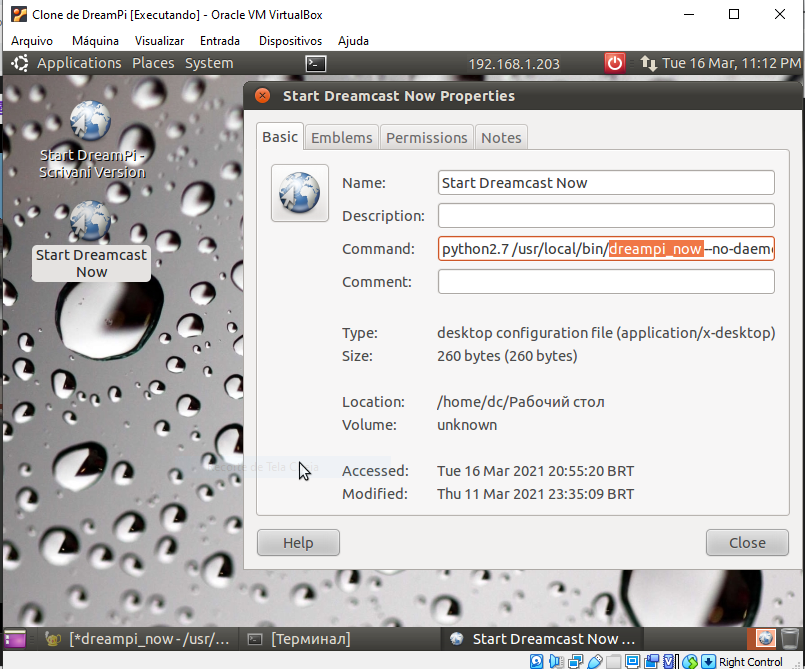This screenshot has height=669, width=805.
Task: Open the Dispositivos menu
Action: pos(290,41)
